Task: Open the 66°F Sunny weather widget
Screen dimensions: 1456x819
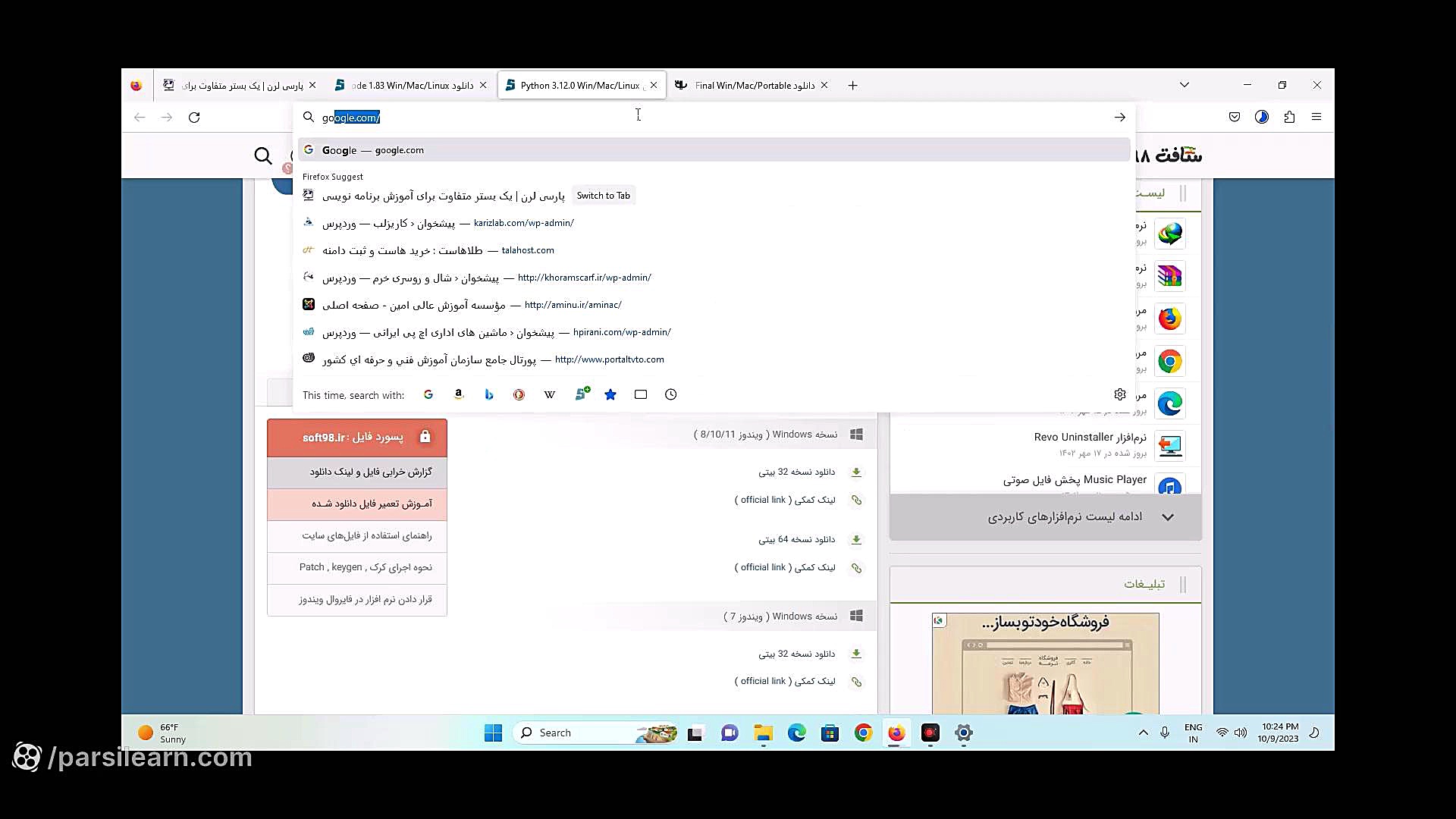Action: click(162, 733)
